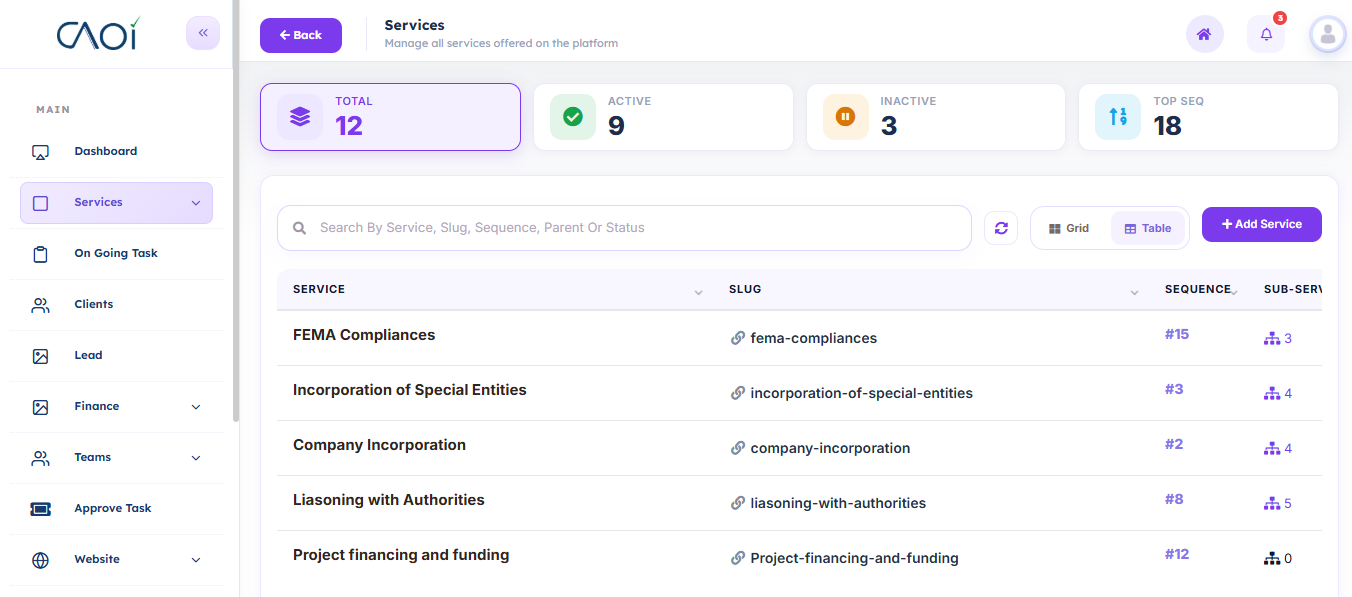Image resolution: width=1352 pixels, height=597 pixels.
Task: Click the On Going Task clipboard icon
Action: click(40, 254)
